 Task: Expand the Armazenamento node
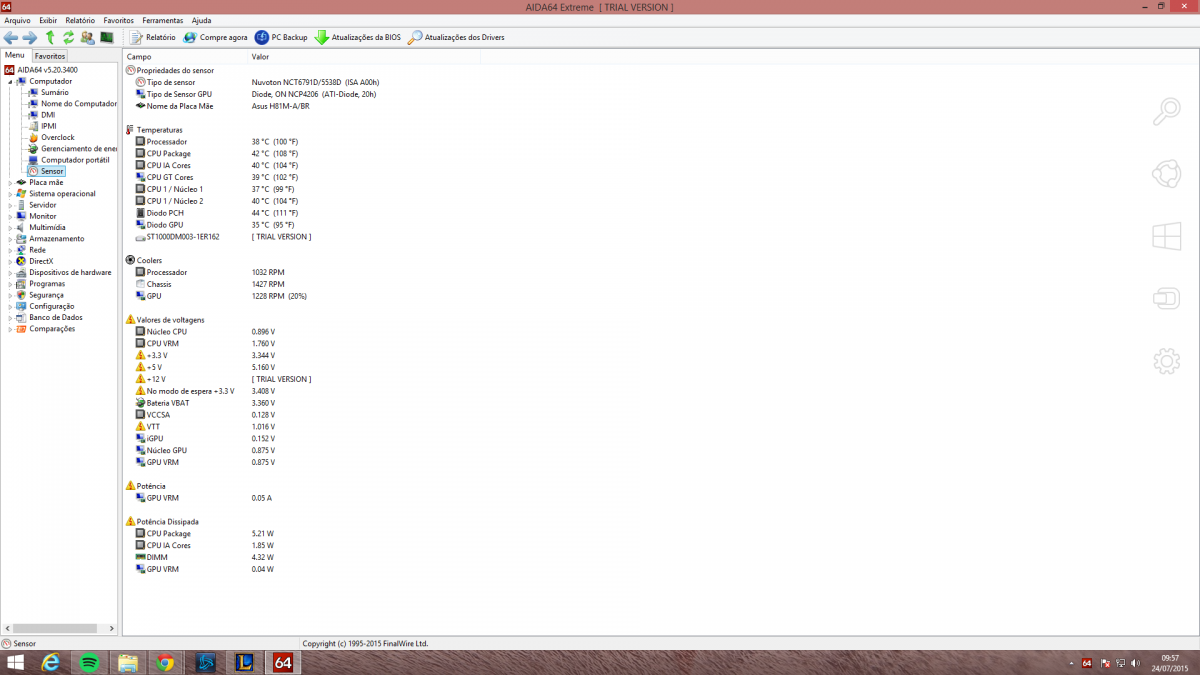[x=10, y=239]
